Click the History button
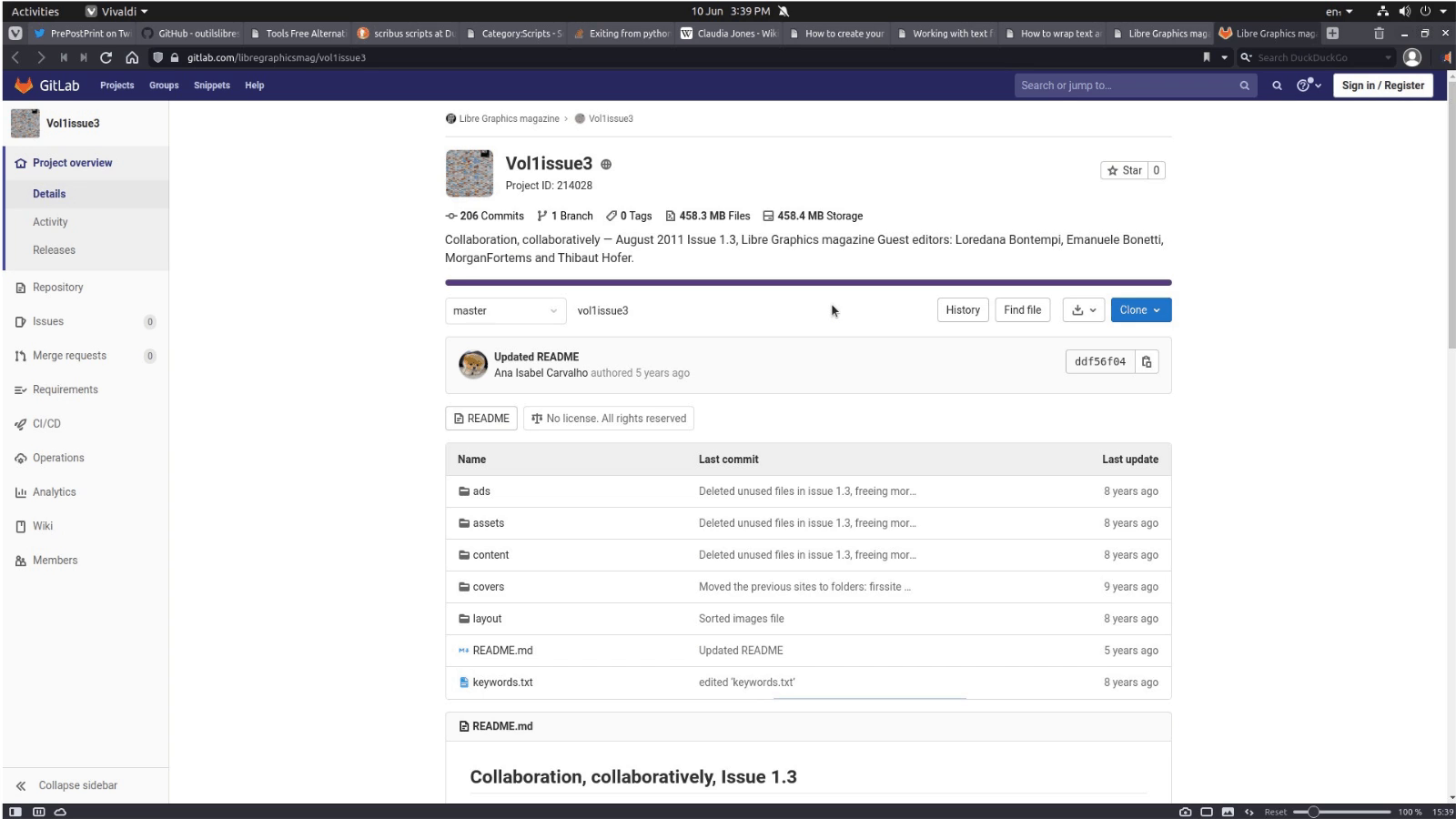1456x819 pixels. 963,310
